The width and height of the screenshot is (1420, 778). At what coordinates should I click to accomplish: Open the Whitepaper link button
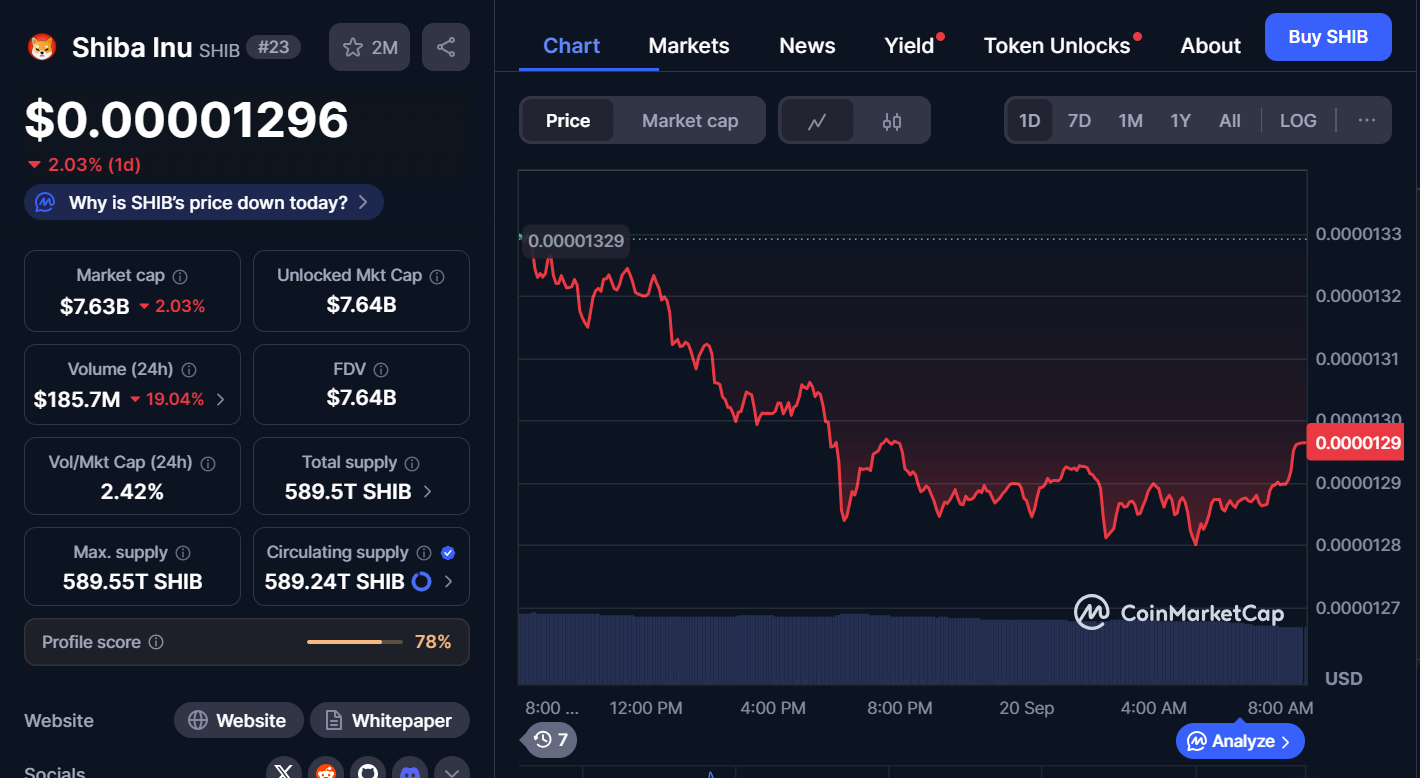point(389,720)
